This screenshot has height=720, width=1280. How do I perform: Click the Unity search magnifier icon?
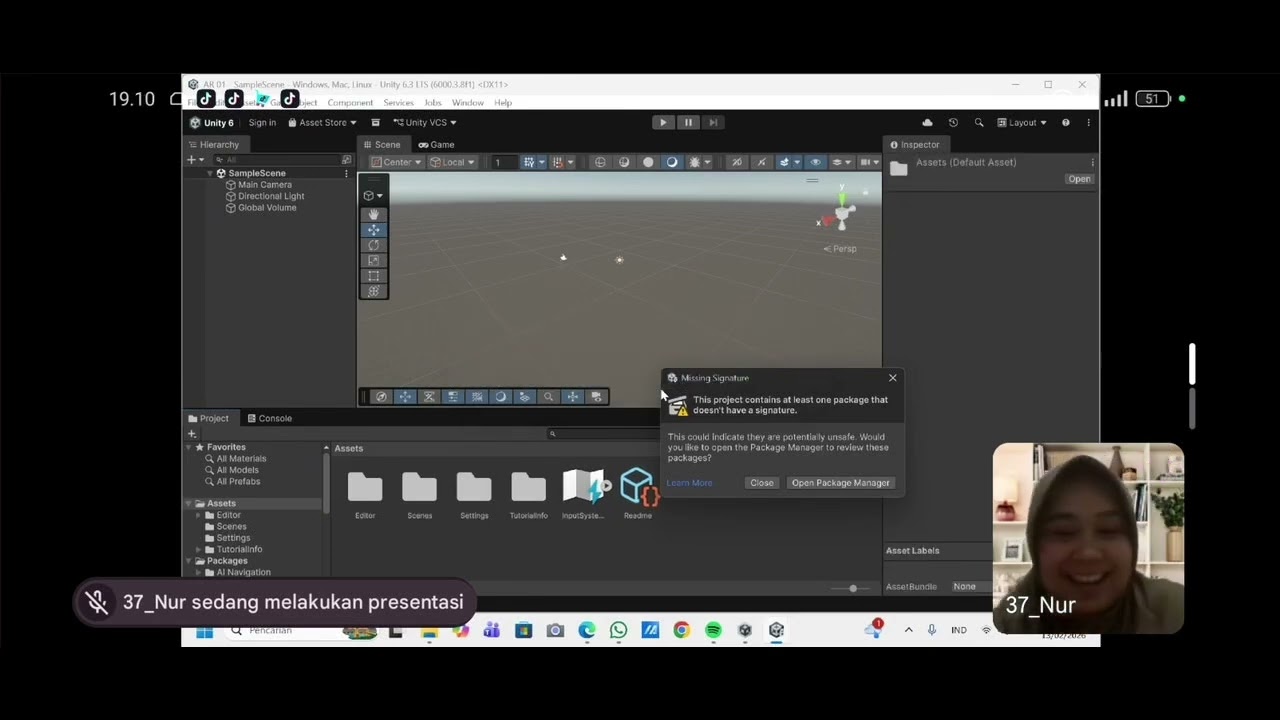[978, 122]
